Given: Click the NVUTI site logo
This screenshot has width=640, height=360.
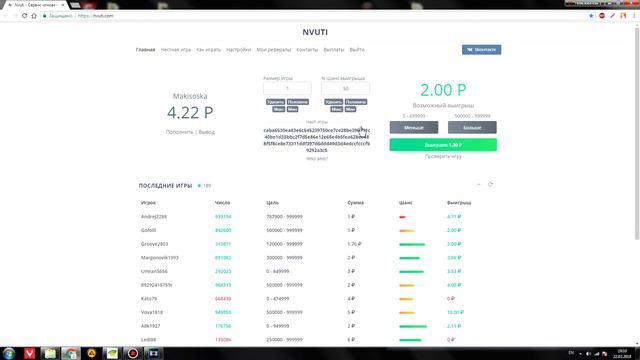Looking at the screenshot, I should (315, 32).
